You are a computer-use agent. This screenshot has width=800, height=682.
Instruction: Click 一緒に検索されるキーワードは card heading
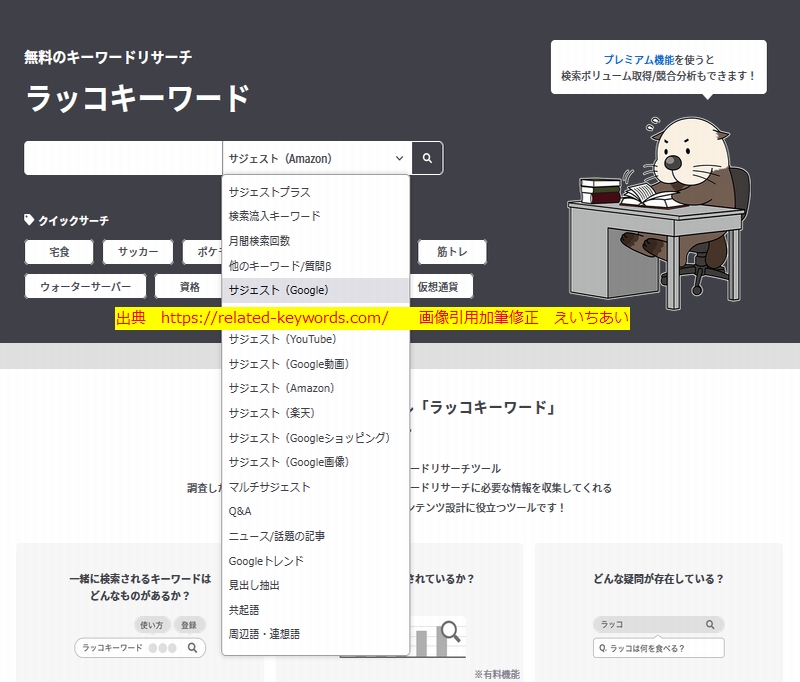tap(140, 587)
